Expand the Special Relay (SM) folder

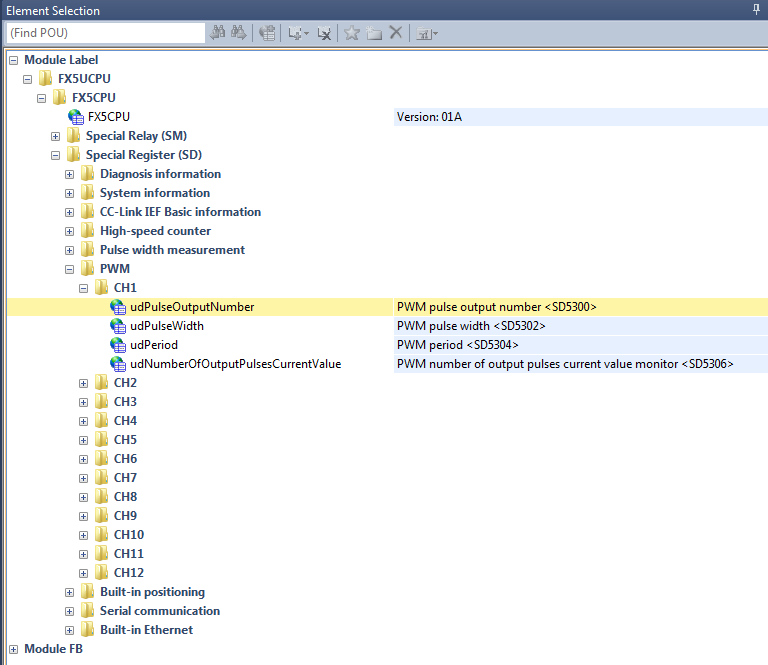pyautogui.click(x=55, y=136)
